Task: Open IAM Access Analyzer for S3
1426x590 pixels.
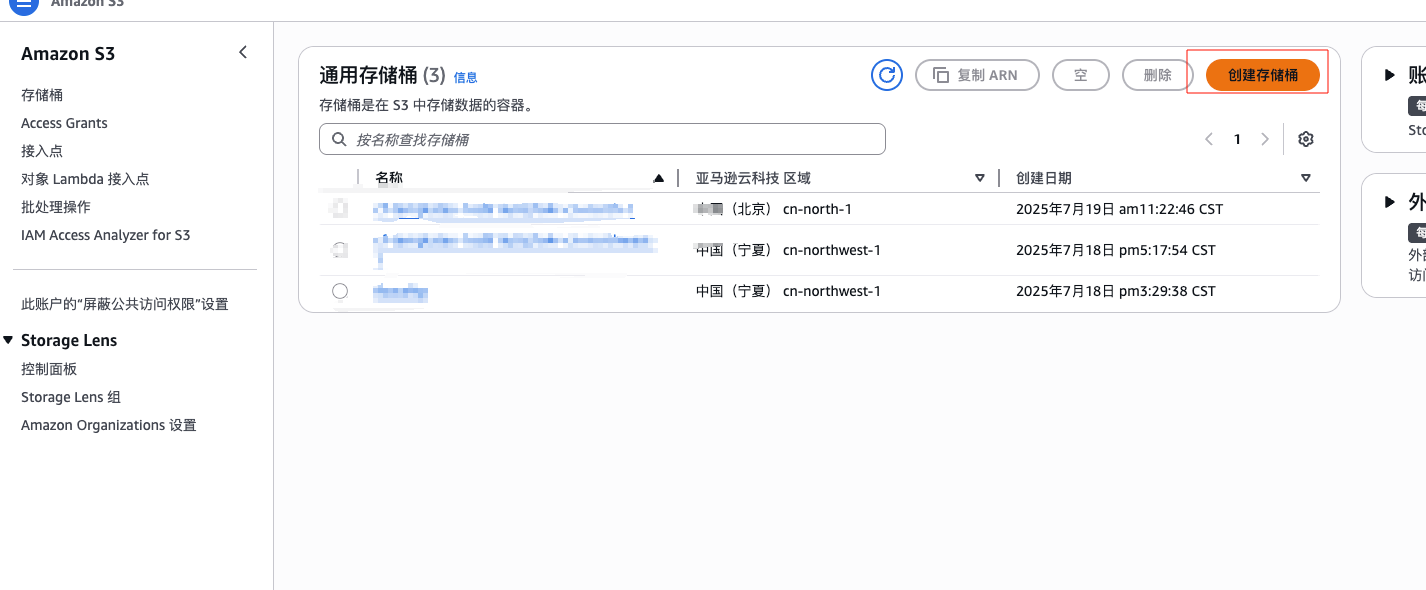Action: [105, 235]
